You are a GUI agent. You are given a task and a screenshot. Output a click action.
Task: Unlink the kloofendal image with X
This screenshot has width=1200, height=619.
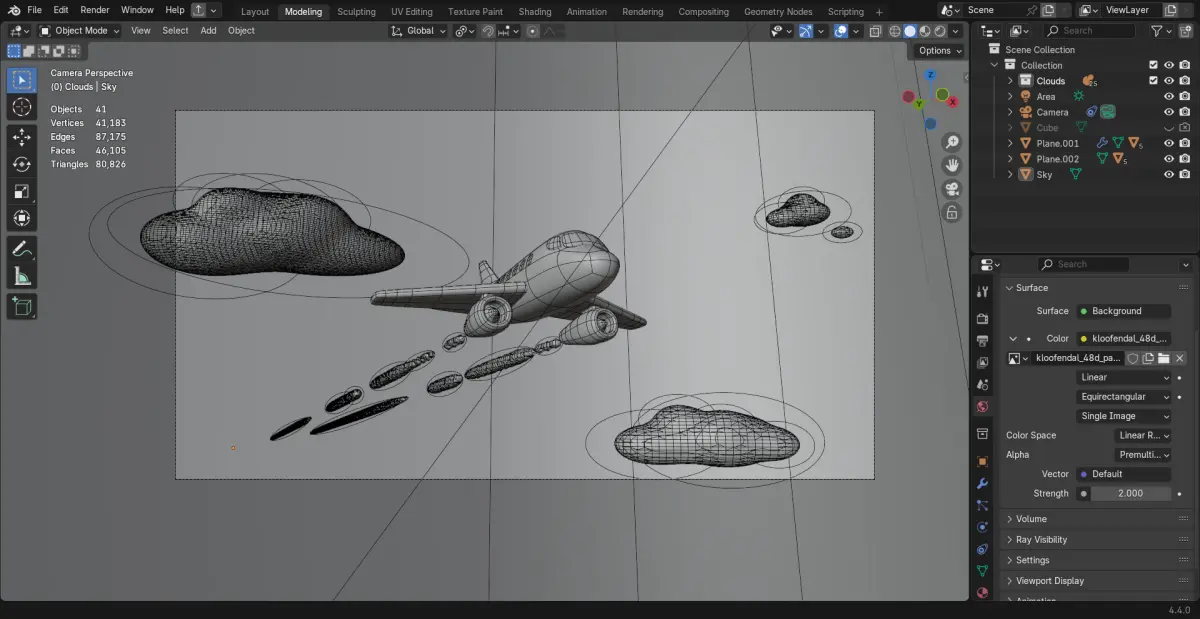pos(1179,358)
